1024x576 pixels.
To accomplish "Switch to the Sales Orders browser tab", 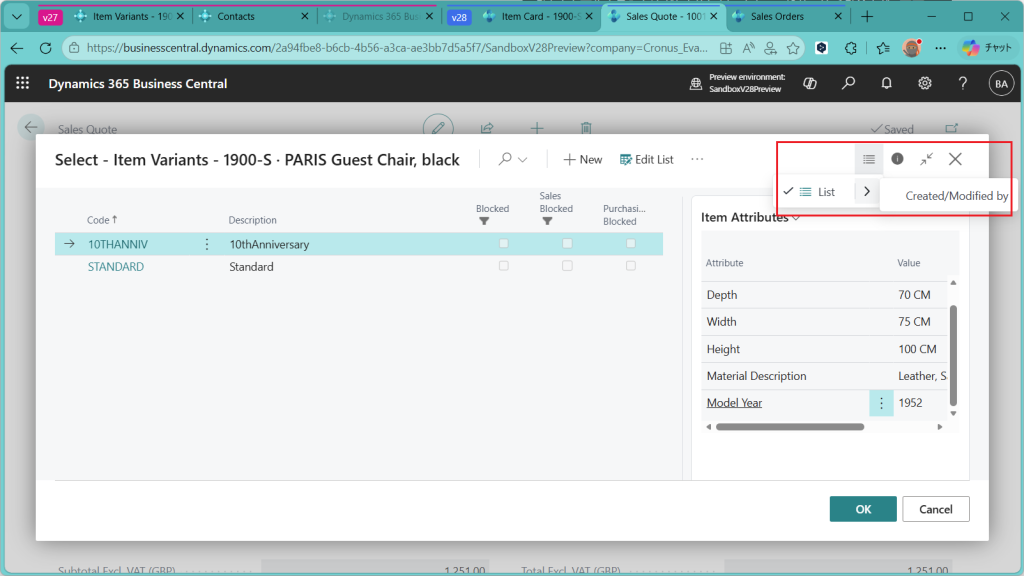I will tap(779, 17).
